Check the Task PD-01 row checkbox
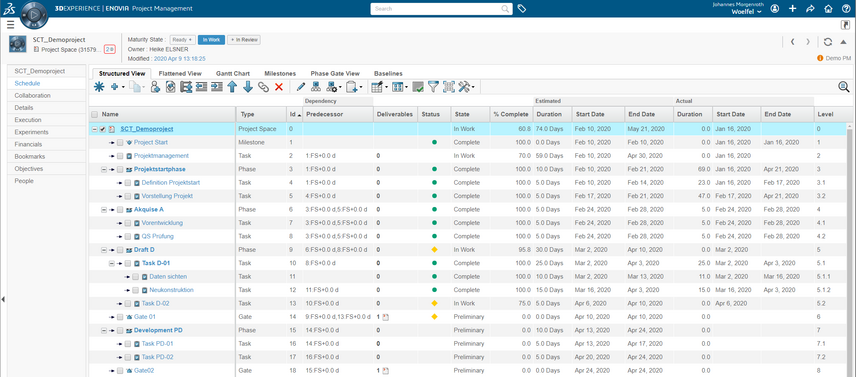Screen dimensions: 856x377 (x=127, y=344)
